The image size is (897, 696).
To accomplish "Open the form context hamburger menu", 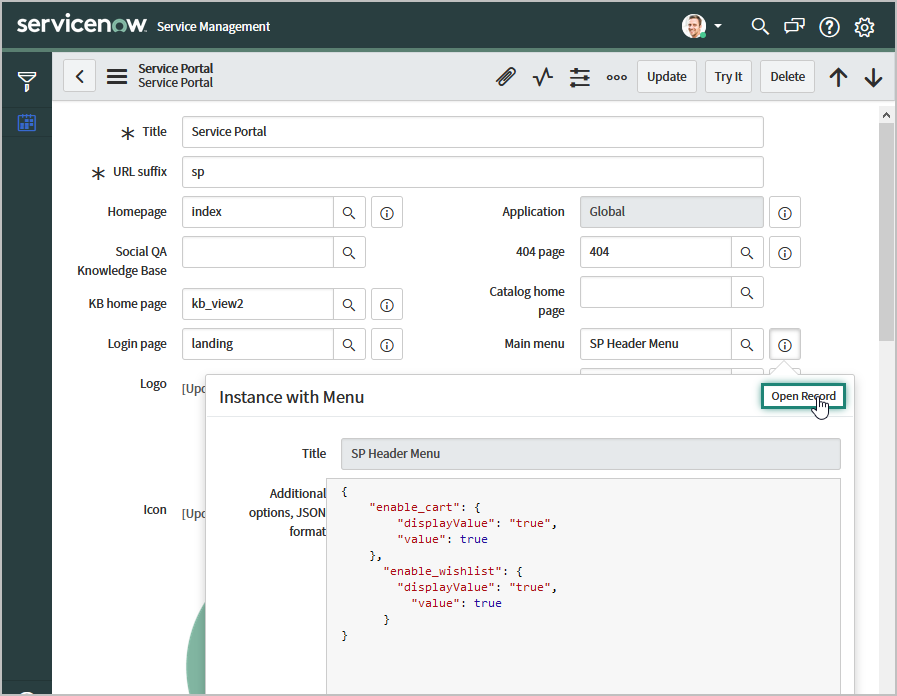I will pos(117,77).
